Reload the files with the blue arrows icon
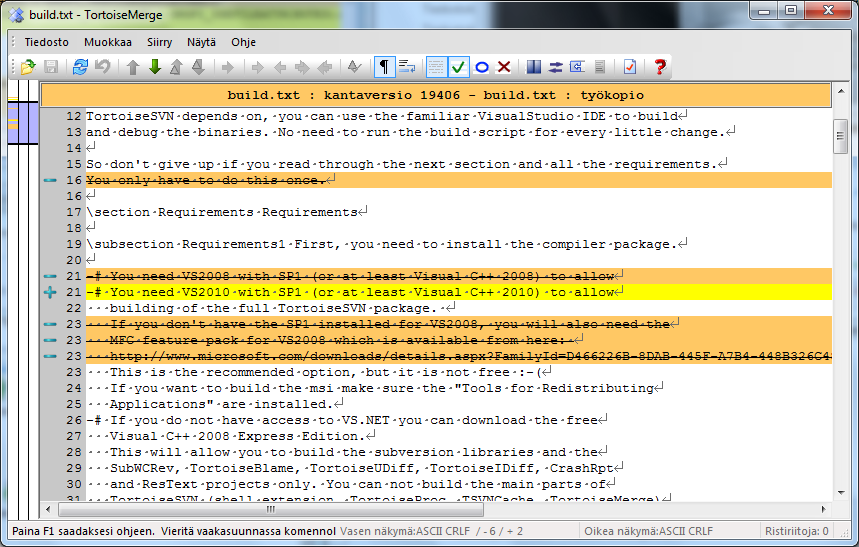This screenshot has height=547, width=859. click(x=81, y=67)
